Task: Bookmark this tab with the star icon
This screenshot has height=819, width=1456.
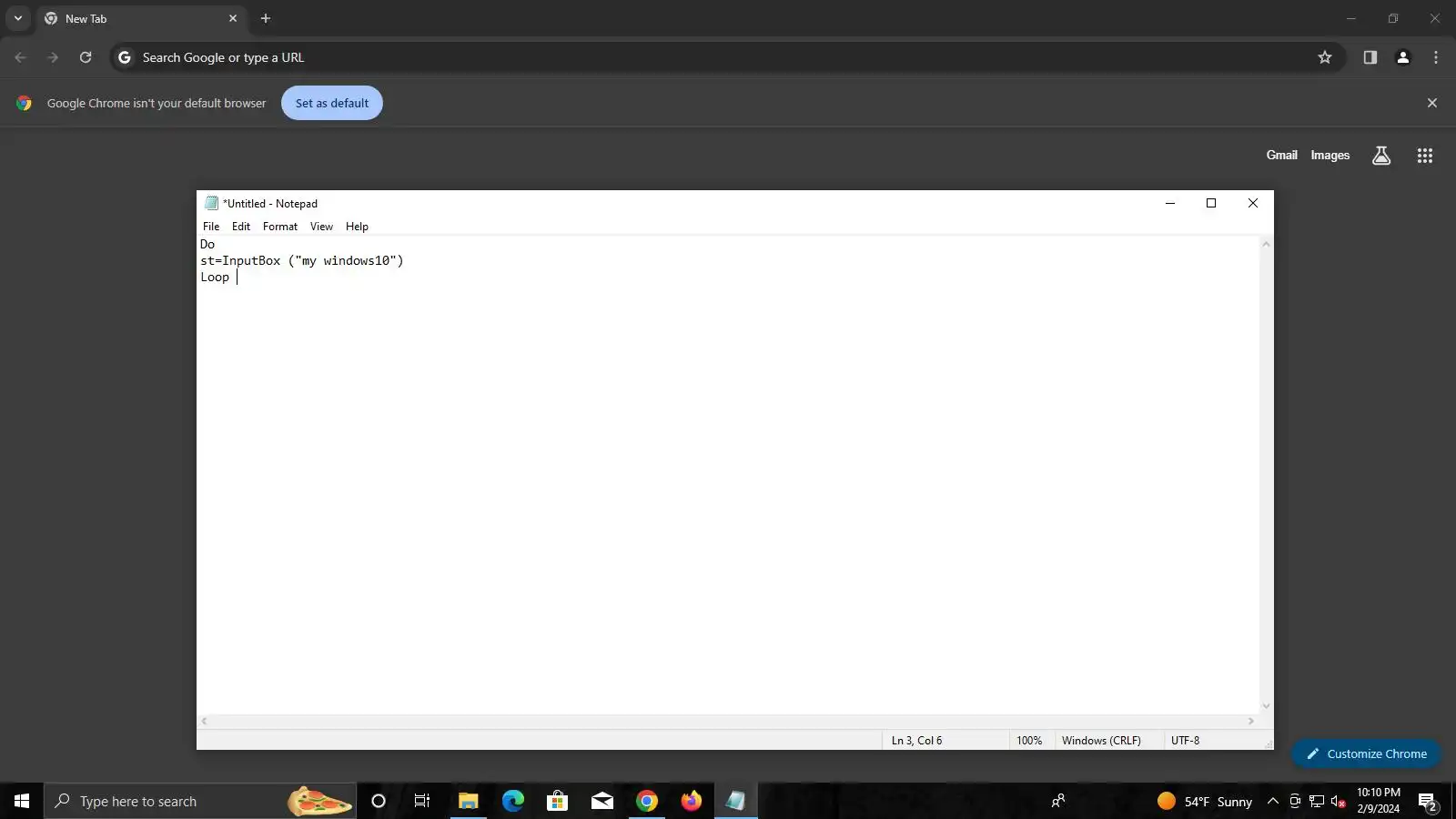Action: pyautogui.click(x=1325, y=57)
